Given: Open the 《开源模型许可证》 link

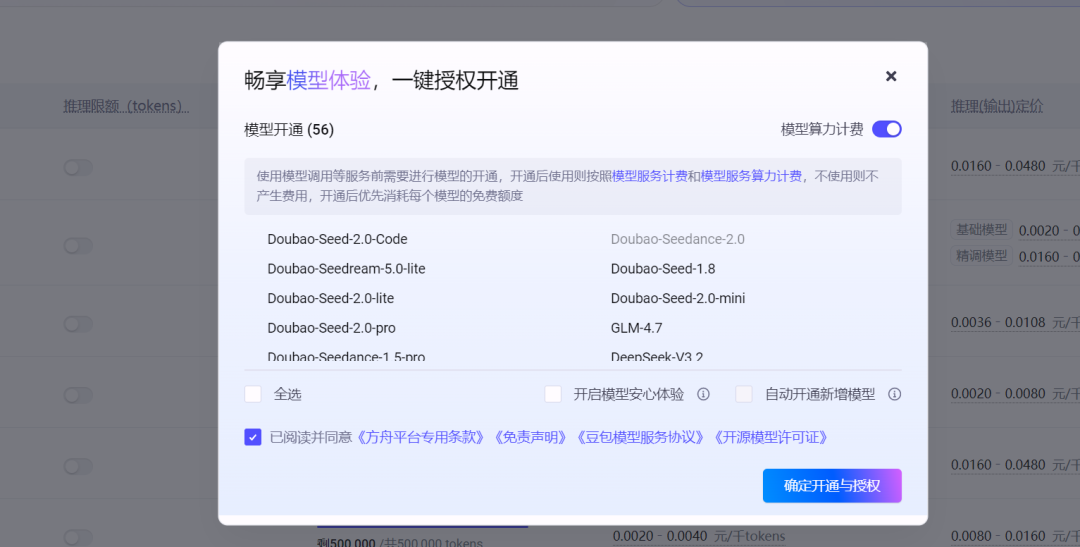Looking at the screenshot, I should (771, 437).
